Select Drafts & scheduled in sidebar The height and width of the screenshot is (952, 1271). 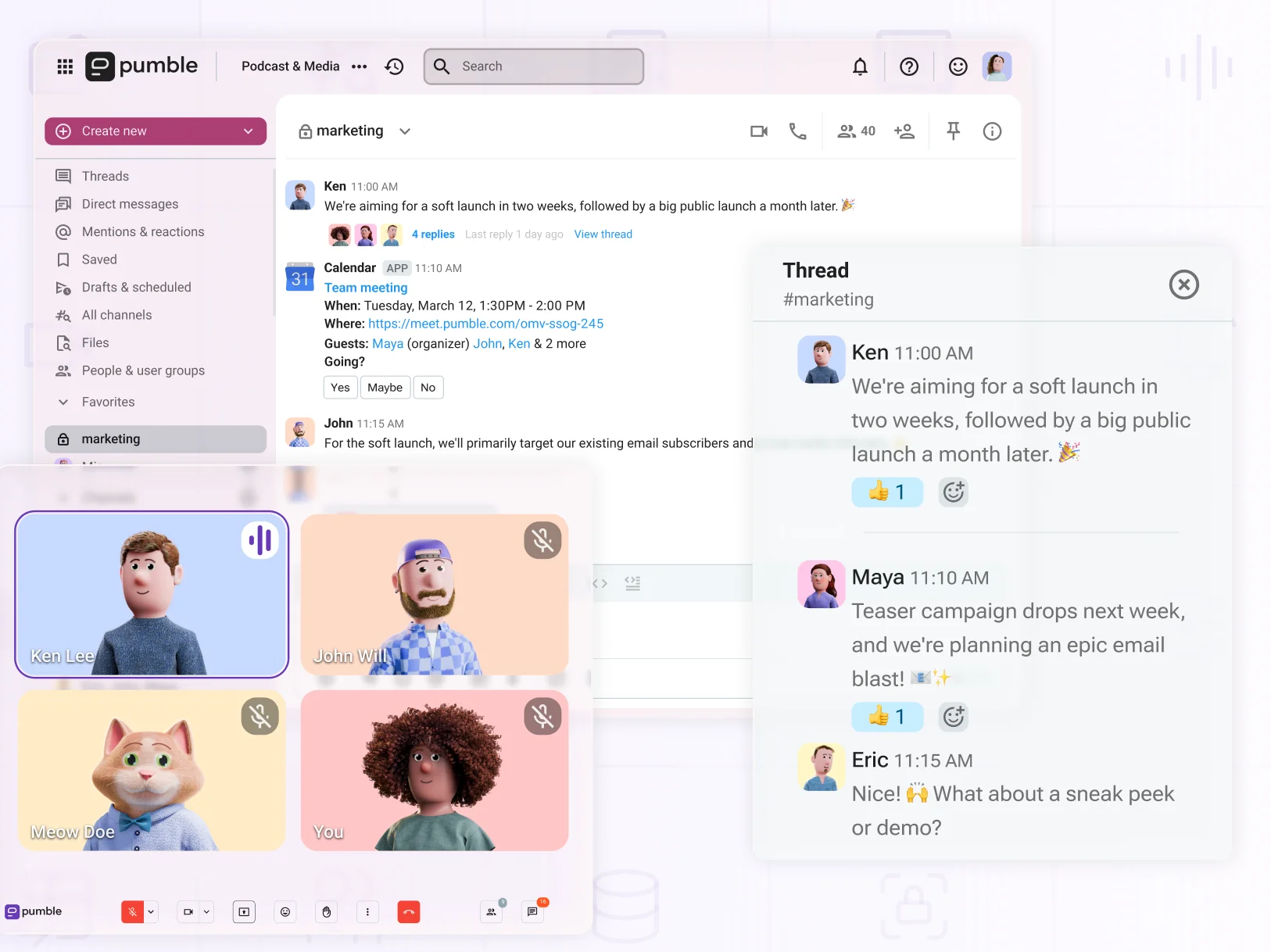point(136,287)
